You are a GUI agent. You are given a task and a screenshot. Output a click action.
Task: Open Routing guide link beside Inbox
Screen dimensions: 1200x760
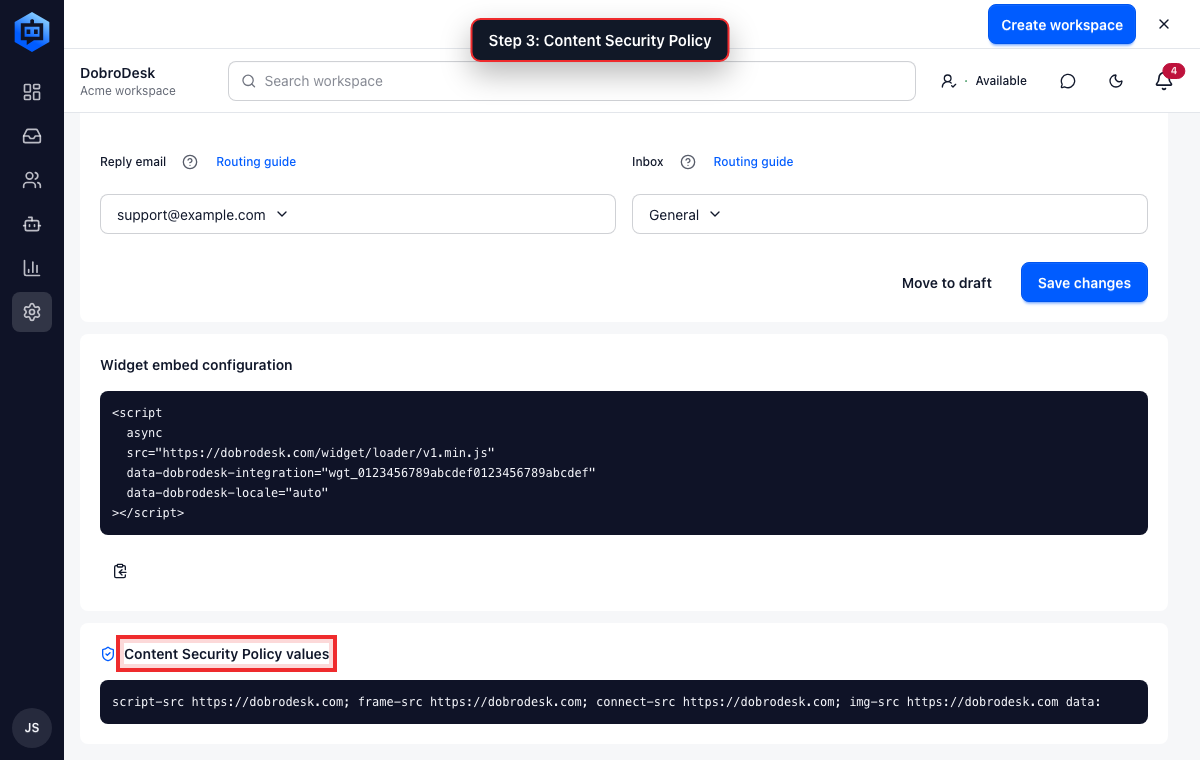click(753, 162)
